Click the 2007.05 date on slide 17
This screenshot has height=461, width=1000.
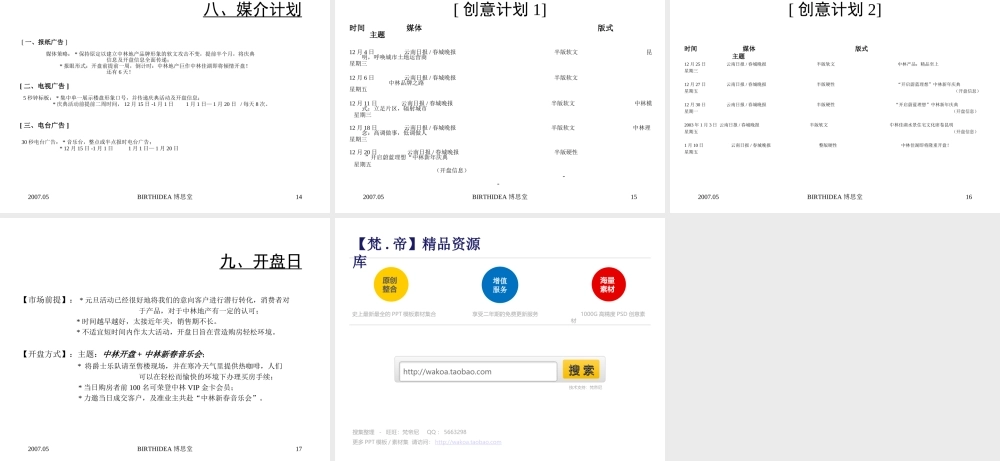coord(38,449)
